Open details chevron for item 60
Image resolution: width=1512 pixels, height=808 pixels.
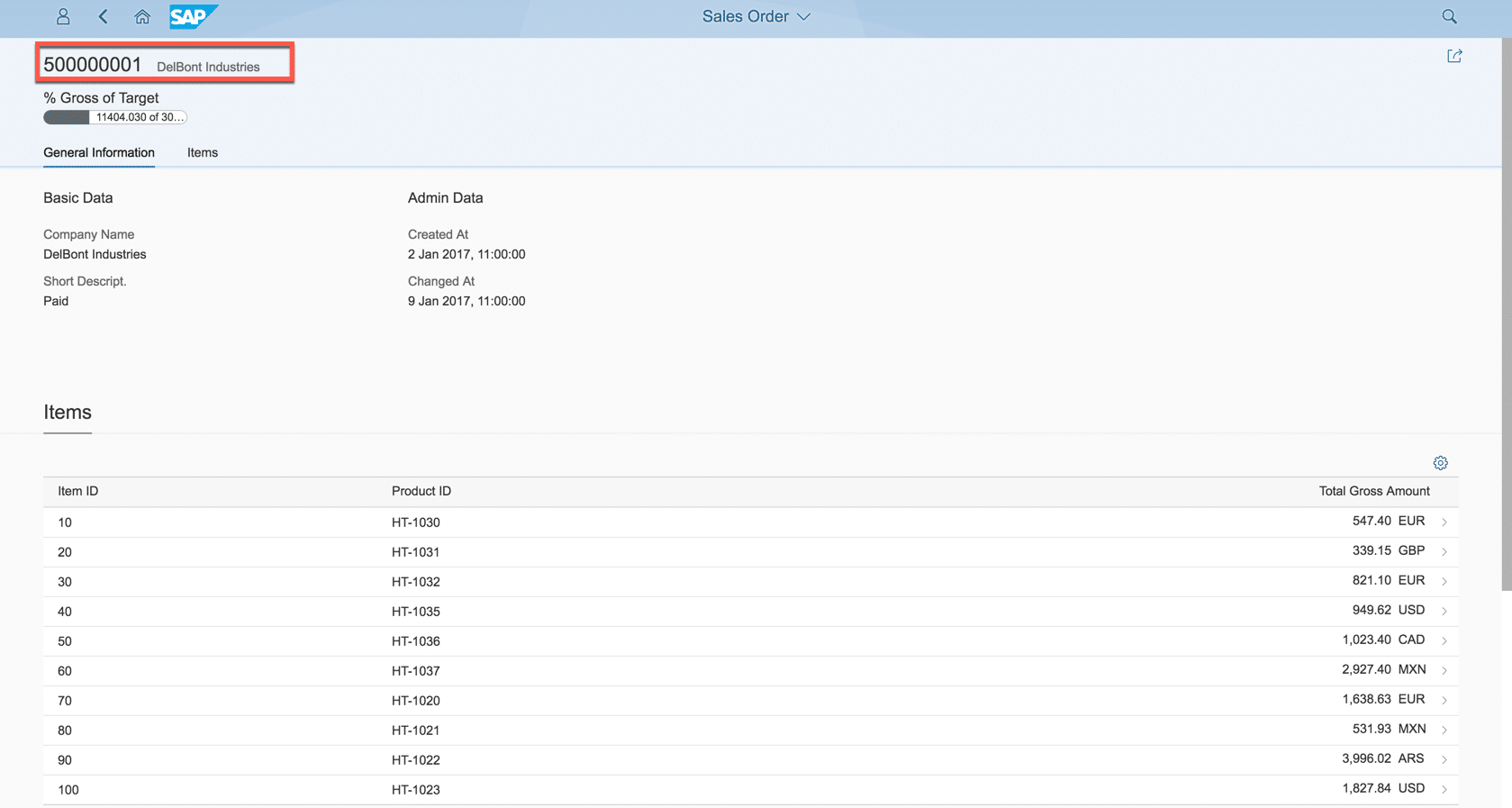pyautogui.click(x=1444, y=671)
